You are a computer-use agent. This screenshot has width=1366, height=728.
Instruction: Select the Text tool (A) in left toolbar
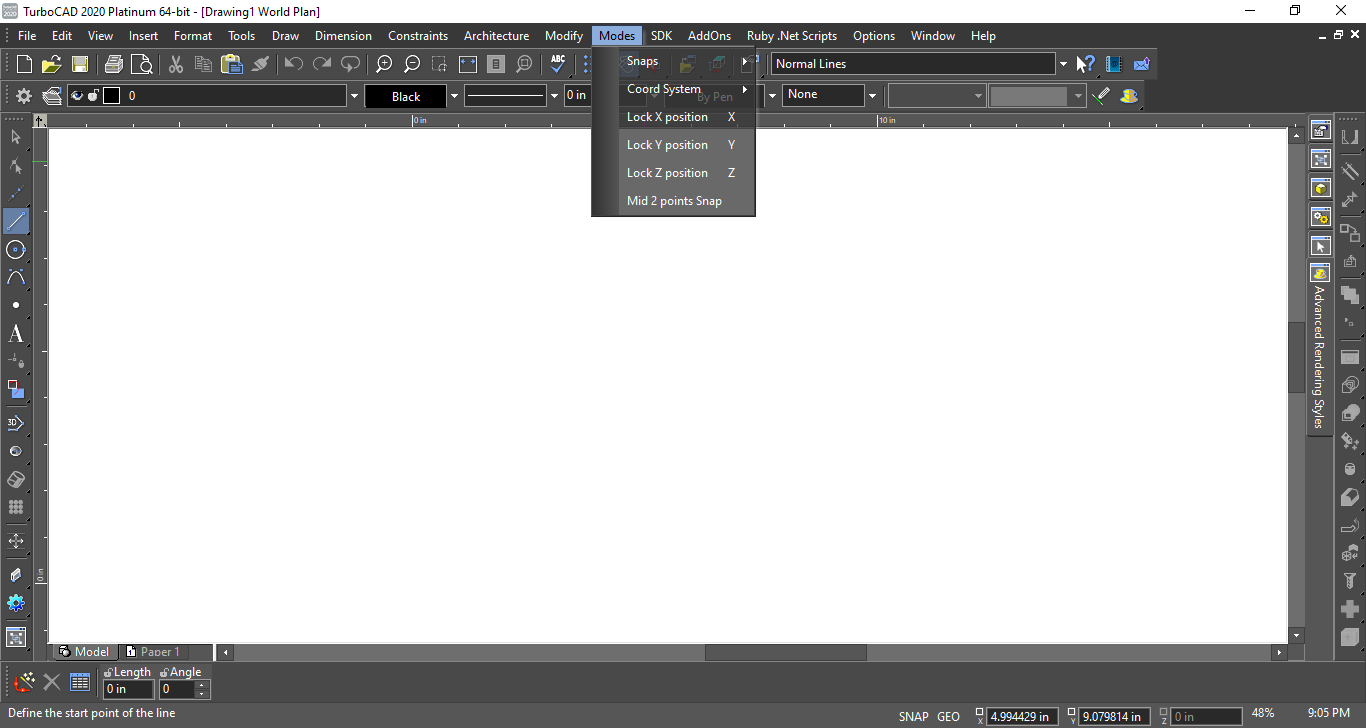[16, 334]
